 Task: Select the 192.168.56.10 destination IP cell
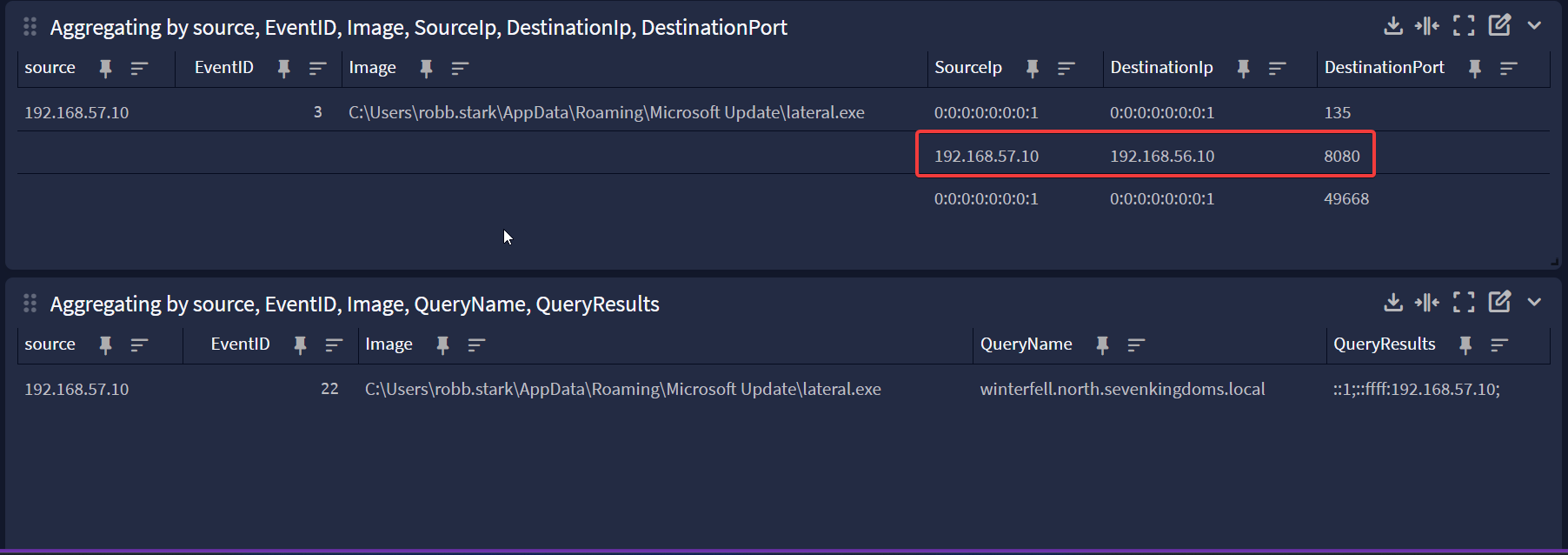click(x=1161, y=157)
